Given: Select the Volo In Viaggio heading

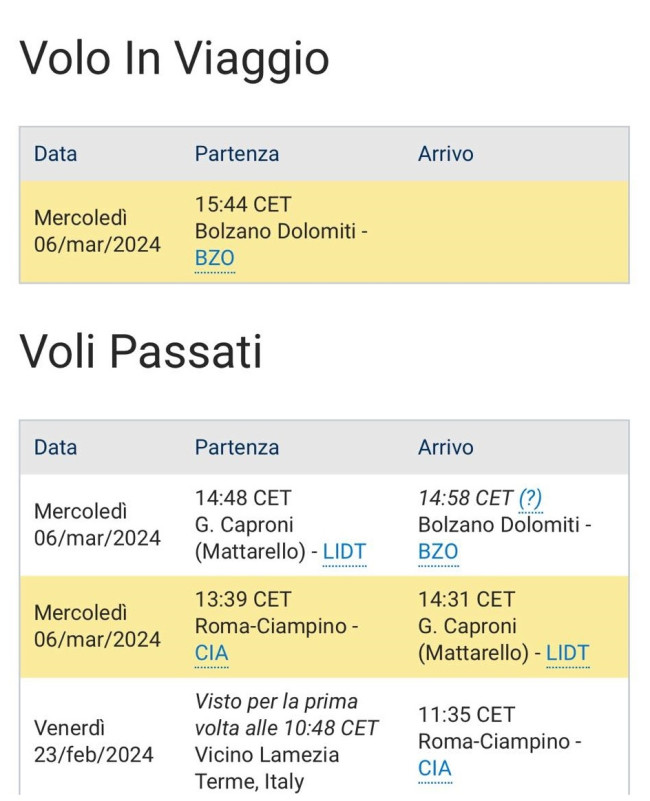Looking at the screenshot, I should click(174, 60).
